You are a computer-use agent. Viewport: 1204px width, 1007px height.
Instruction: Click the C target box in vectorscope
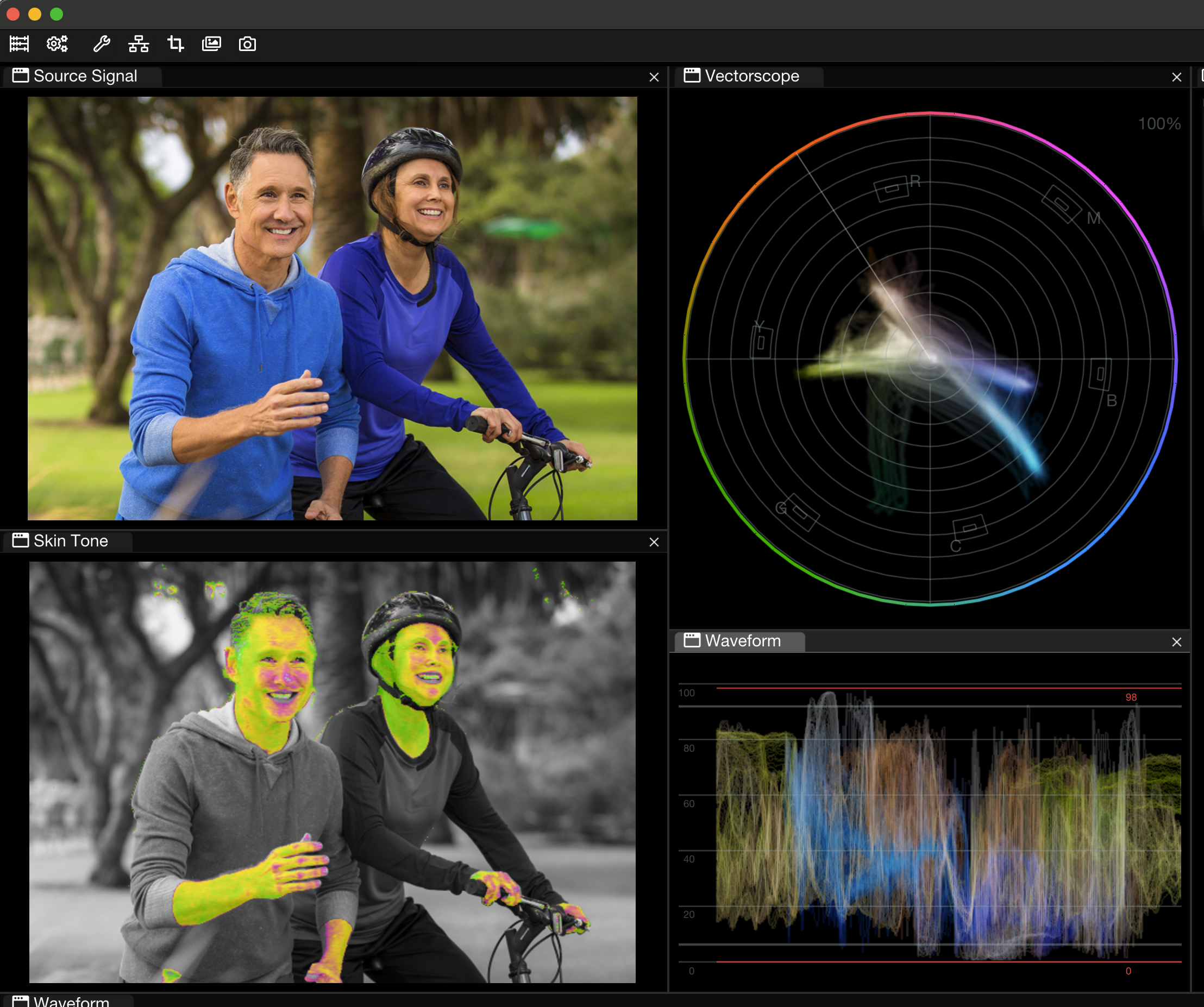[x=969, y=528]
